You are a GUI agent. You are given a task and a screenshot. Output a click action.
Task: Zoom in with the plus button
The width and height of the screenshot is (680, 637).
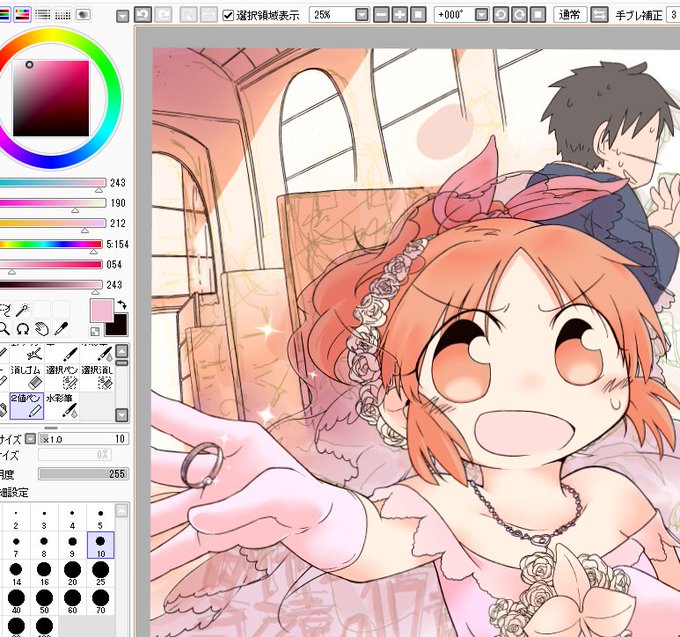pyautogui.click(x=399, y=15)
